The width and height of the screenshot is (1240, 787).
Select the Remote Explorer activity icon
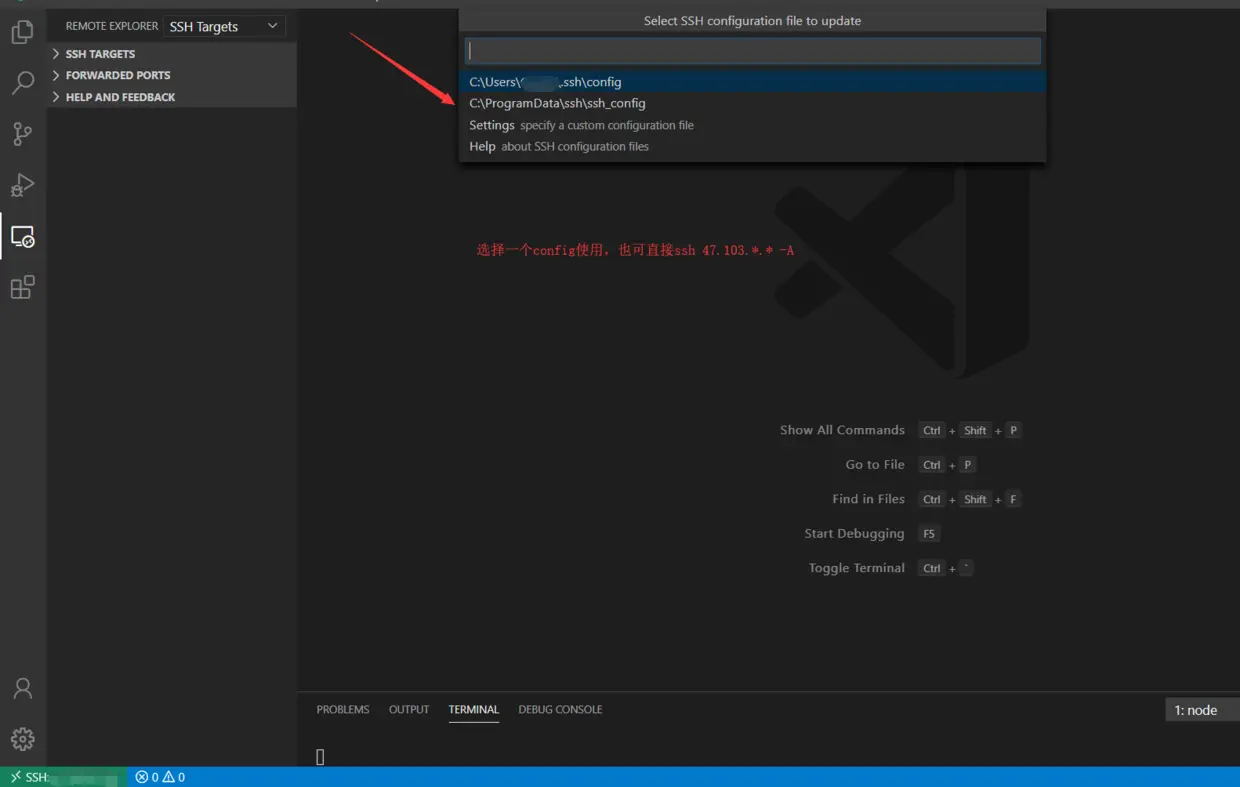[22, 237]
